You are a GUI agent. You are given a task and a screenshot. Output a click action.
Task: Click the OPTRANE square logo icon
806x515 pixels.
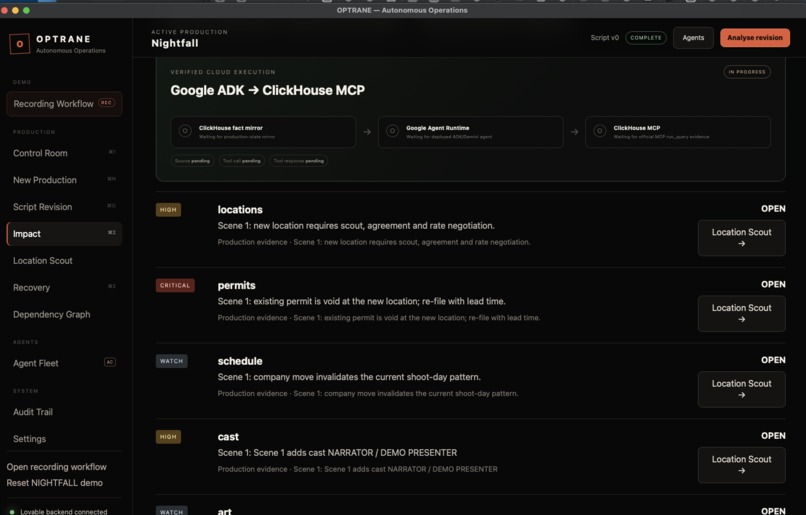pos(20,44)
